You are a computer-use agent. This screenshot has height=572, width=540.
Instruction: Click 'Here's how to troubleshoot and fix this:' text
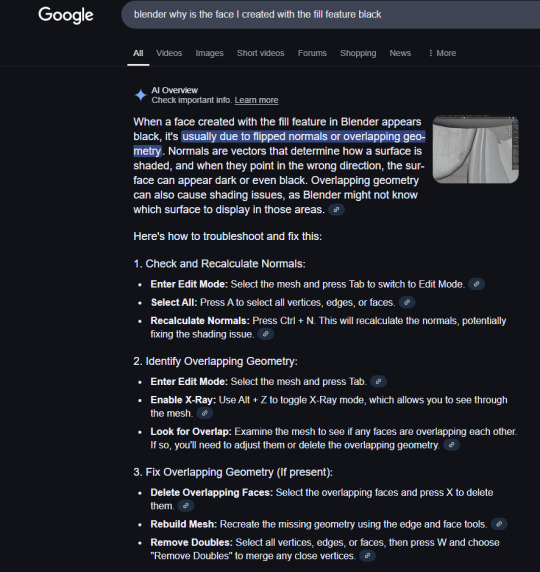[227, 236]
